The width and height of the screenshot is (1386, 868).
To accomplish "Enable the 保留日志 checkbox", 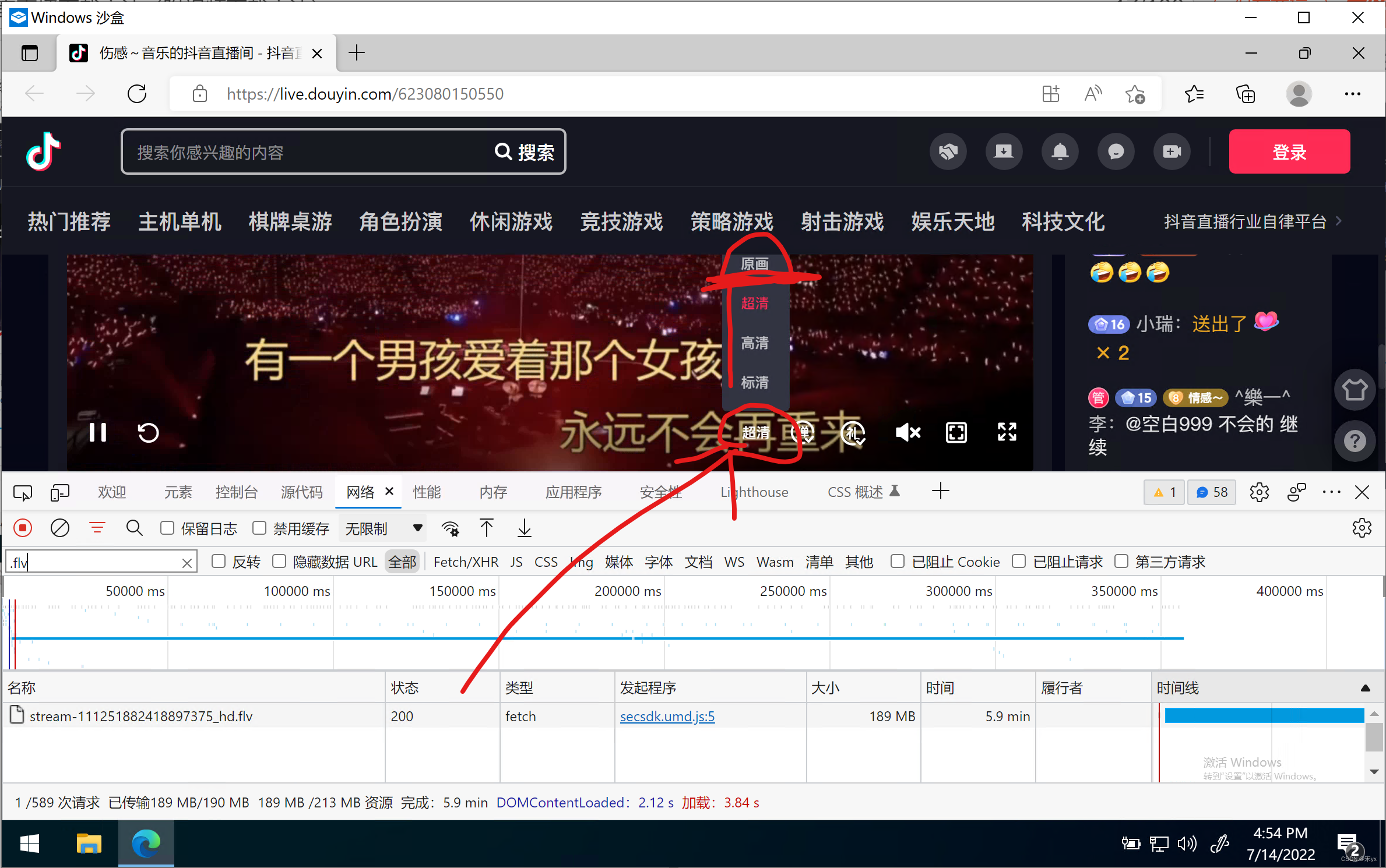I will coord(168,528).
